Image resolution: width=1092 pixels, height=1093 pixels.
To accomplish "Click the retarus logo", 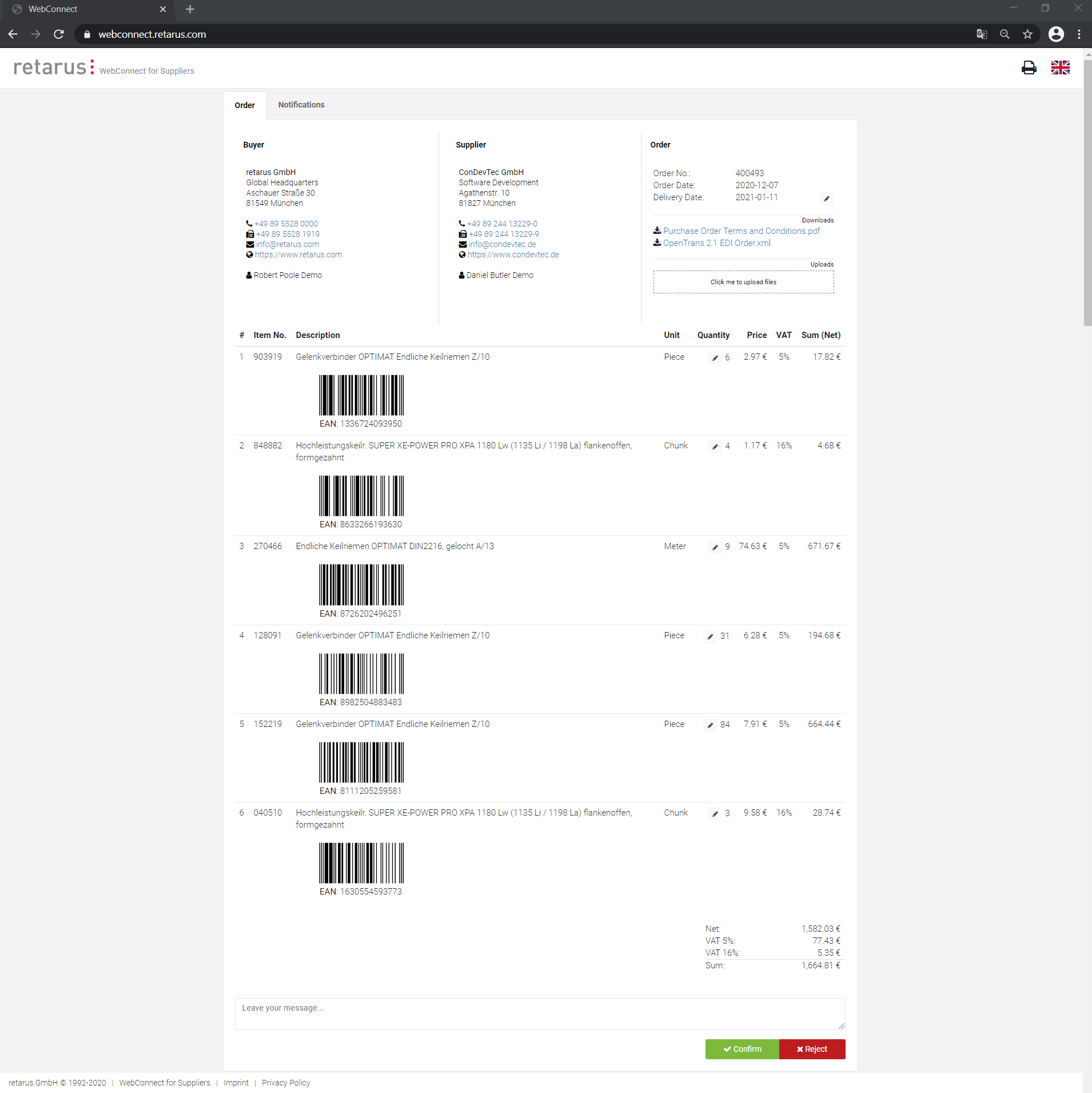I will [54, 67].
